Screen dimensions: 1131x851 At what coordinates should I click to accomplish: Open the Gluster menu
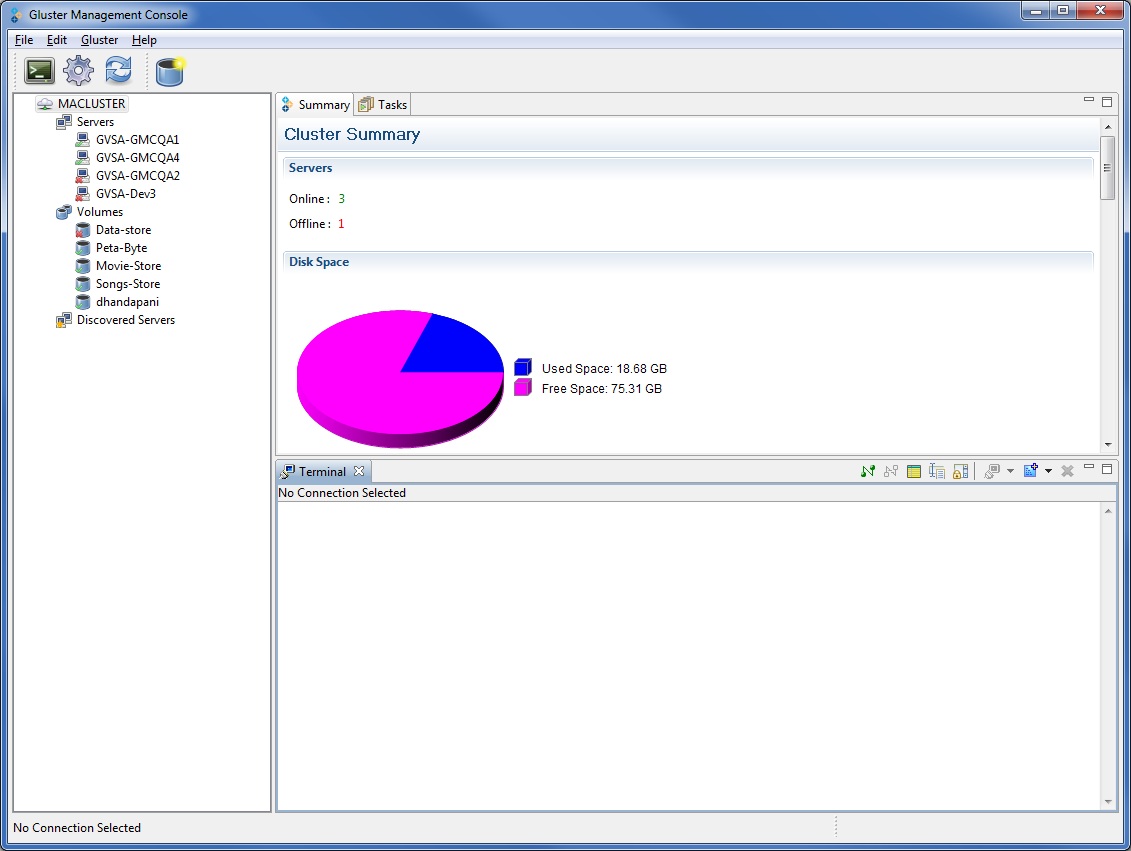[x=99, y=40]
